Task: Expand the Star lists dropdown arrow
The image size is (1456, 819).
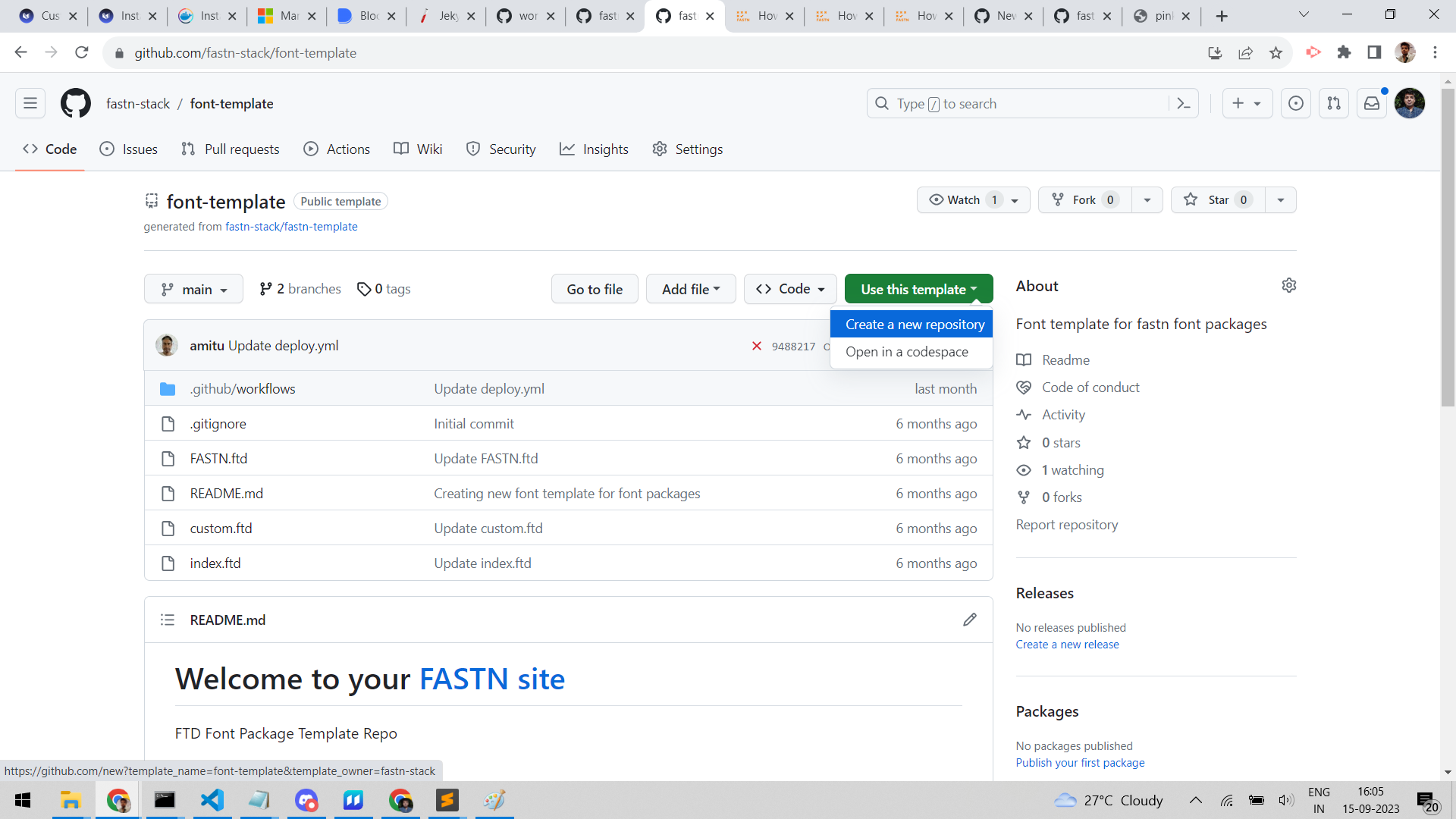Action: pos(1281,199)
